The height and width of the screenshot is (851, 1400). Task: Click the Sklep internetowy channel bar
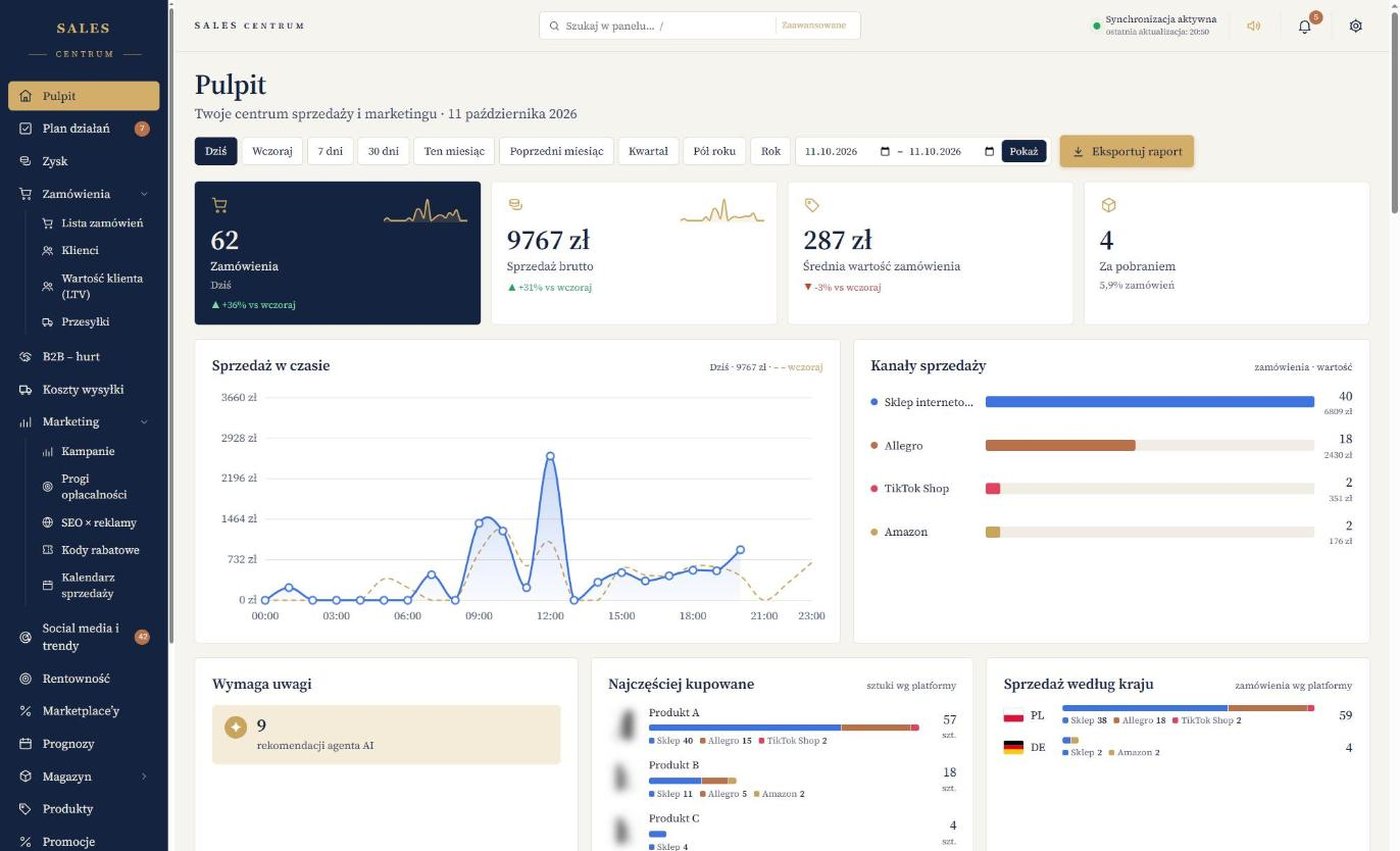pos(1150,402)
